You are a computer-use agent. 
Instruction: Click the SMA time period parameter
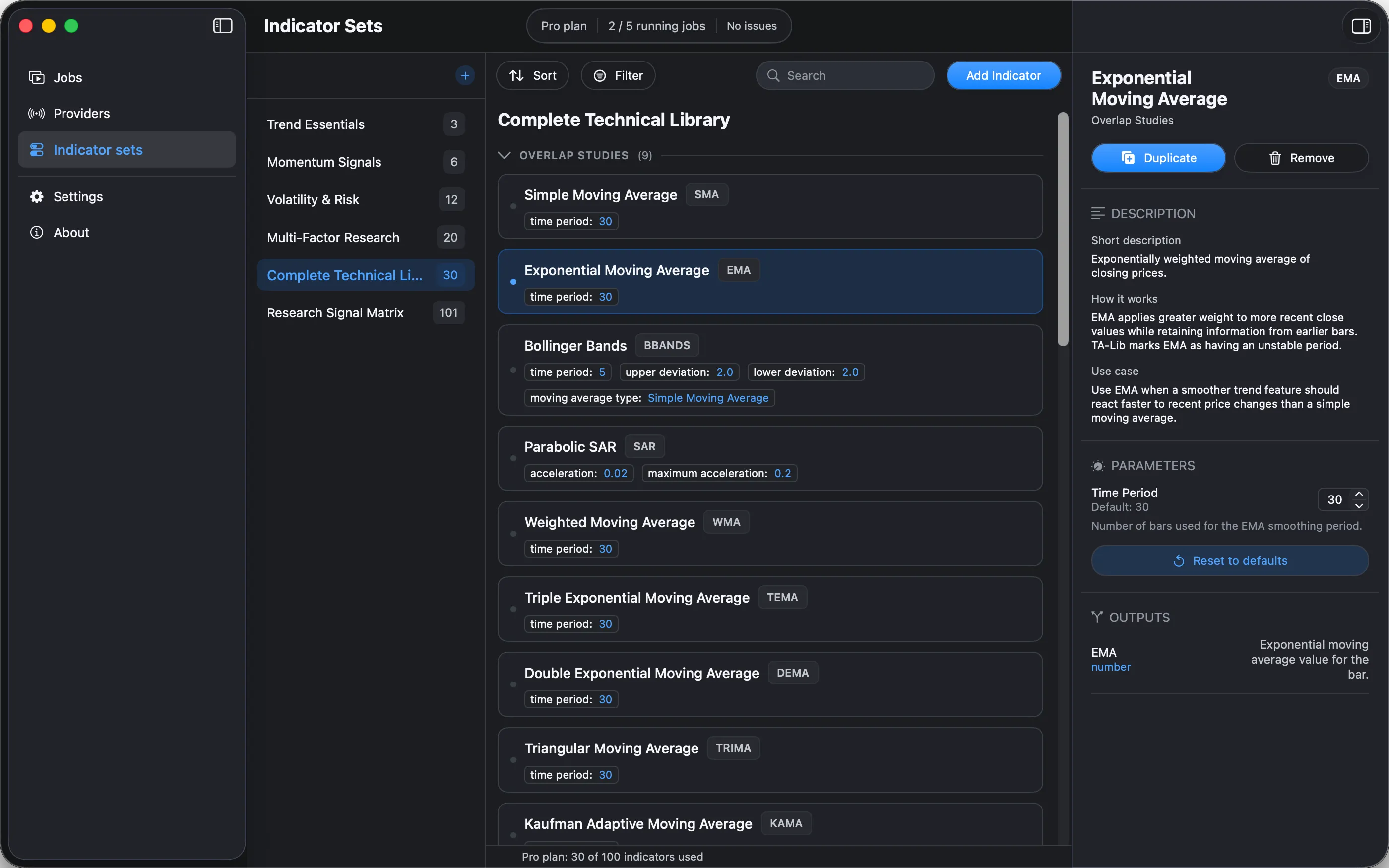coord(571,221)
